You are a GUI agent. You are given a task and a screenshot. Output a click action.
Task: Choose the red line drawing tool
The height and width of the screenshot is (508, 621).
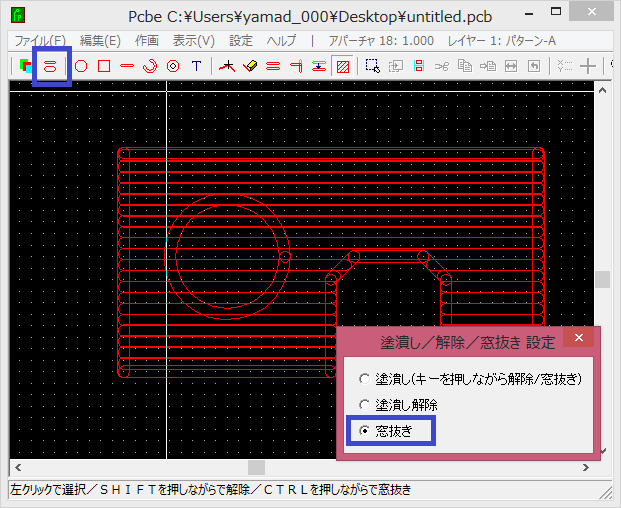[127, 66]
